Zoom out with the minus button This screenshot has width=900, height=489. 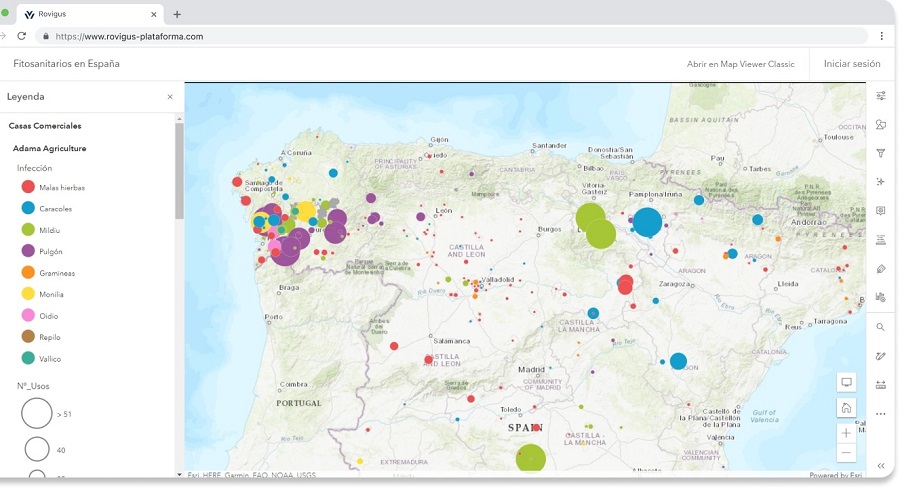click(x=846, y=453)
